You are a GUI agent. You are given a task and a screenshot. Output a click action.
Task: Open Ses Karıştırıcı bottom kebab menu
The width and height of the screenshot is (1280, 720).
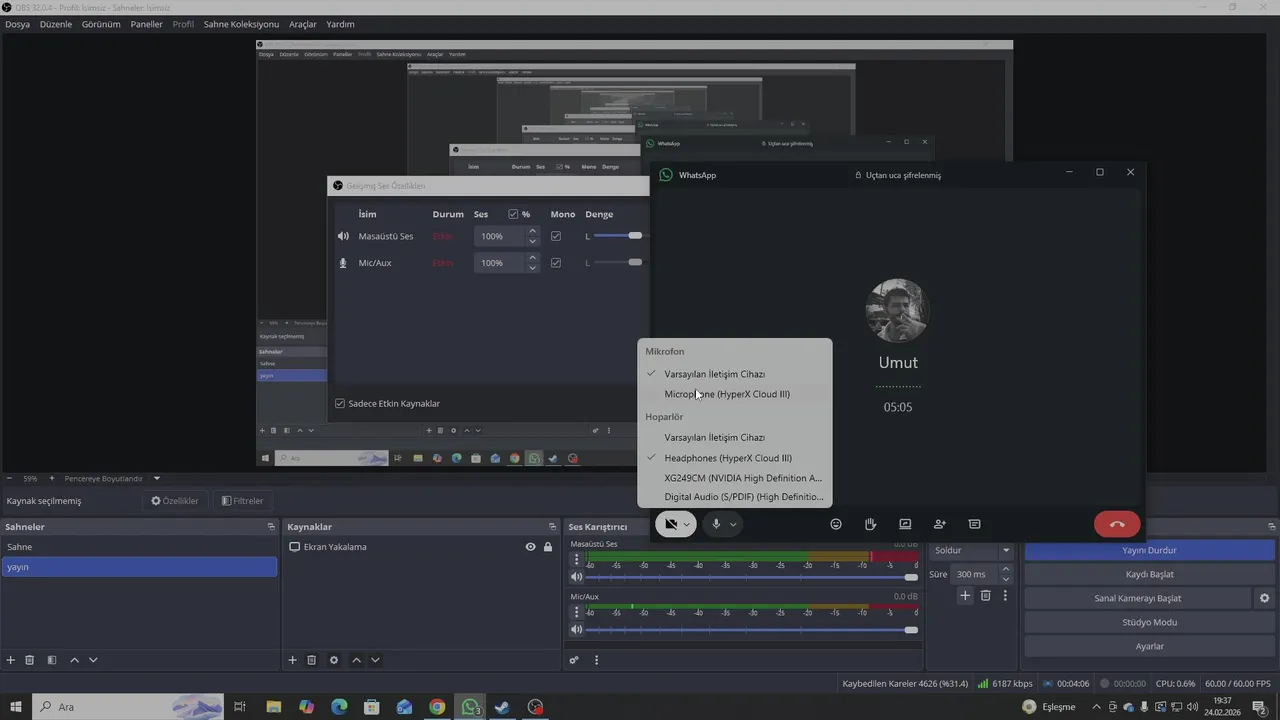coord(597,660)
